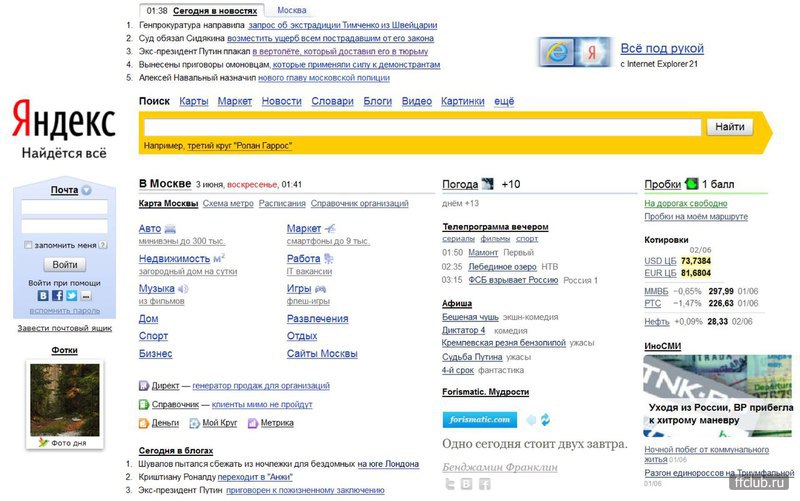
Task: Share quote via Facebook icon
Action: (x=484, y=484)
